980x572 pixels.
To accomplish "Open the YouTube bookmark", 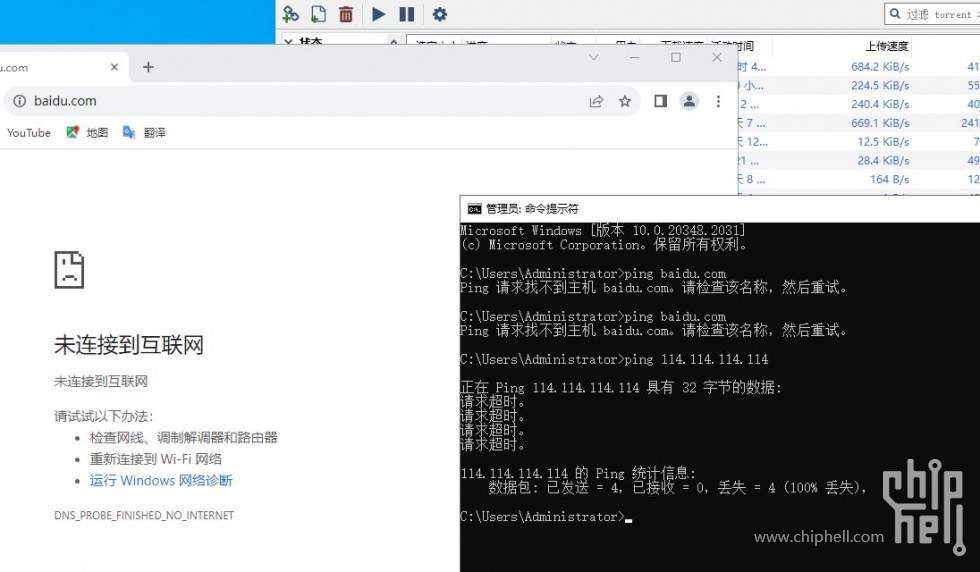I will point(29,133).
